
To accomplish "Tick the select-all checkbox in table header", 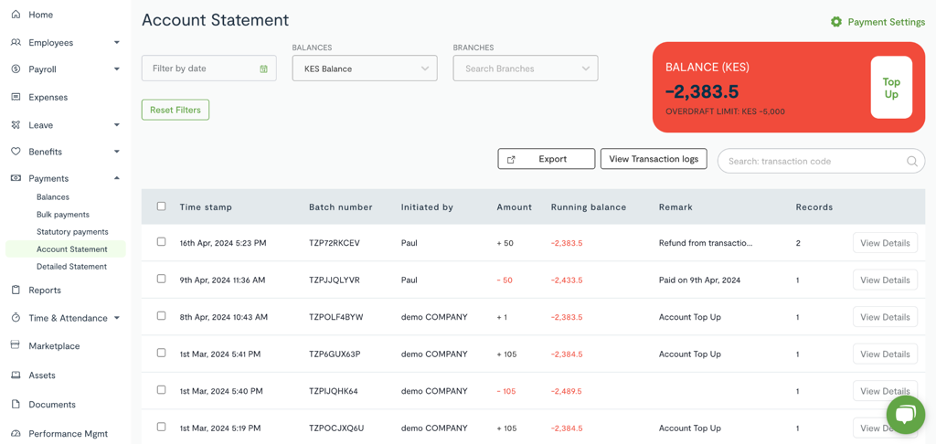I will (161, 206).
